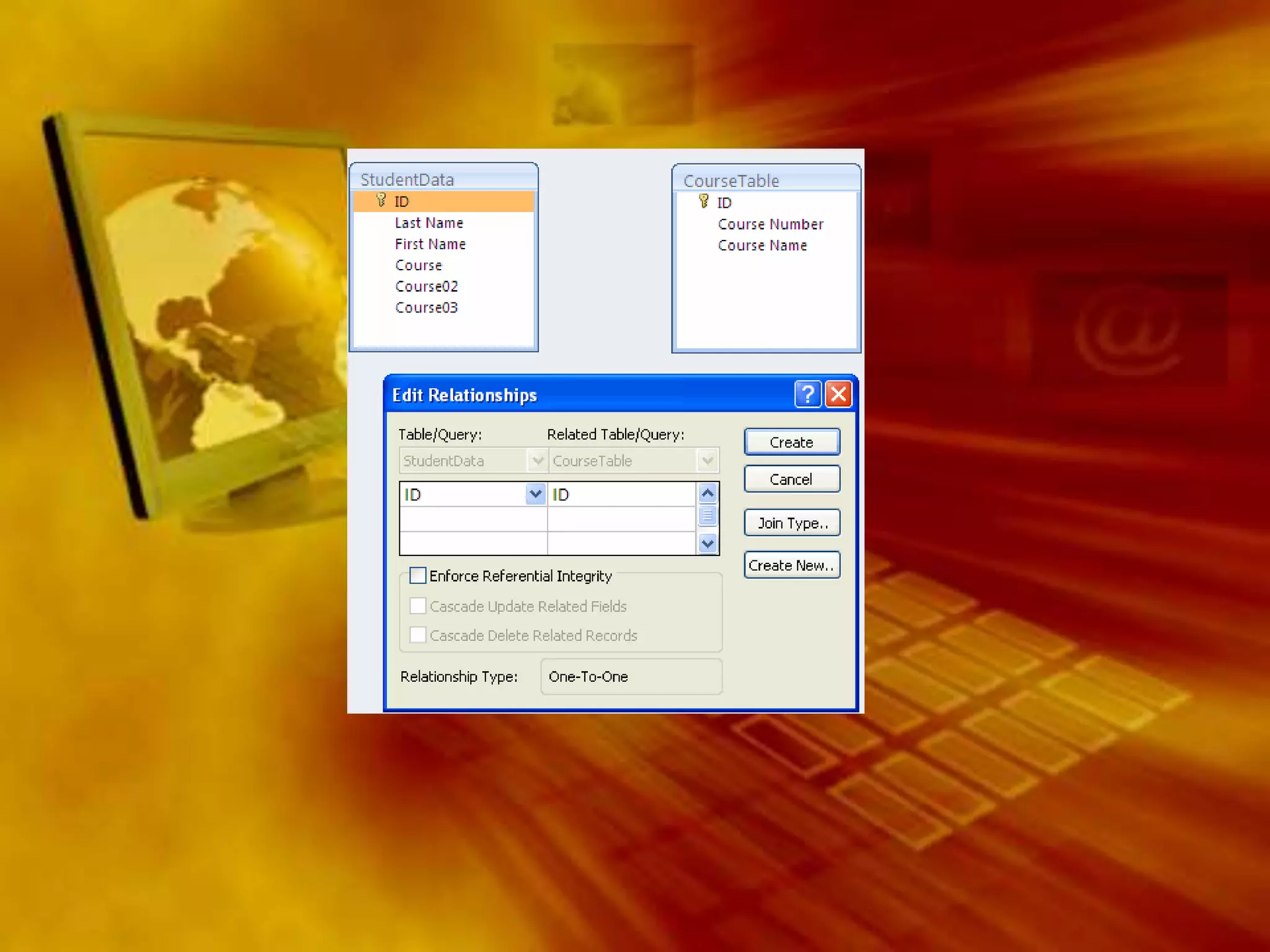
Task: Toggle Cascade Delete Related Records checkbox
Action: click(418, 635)
